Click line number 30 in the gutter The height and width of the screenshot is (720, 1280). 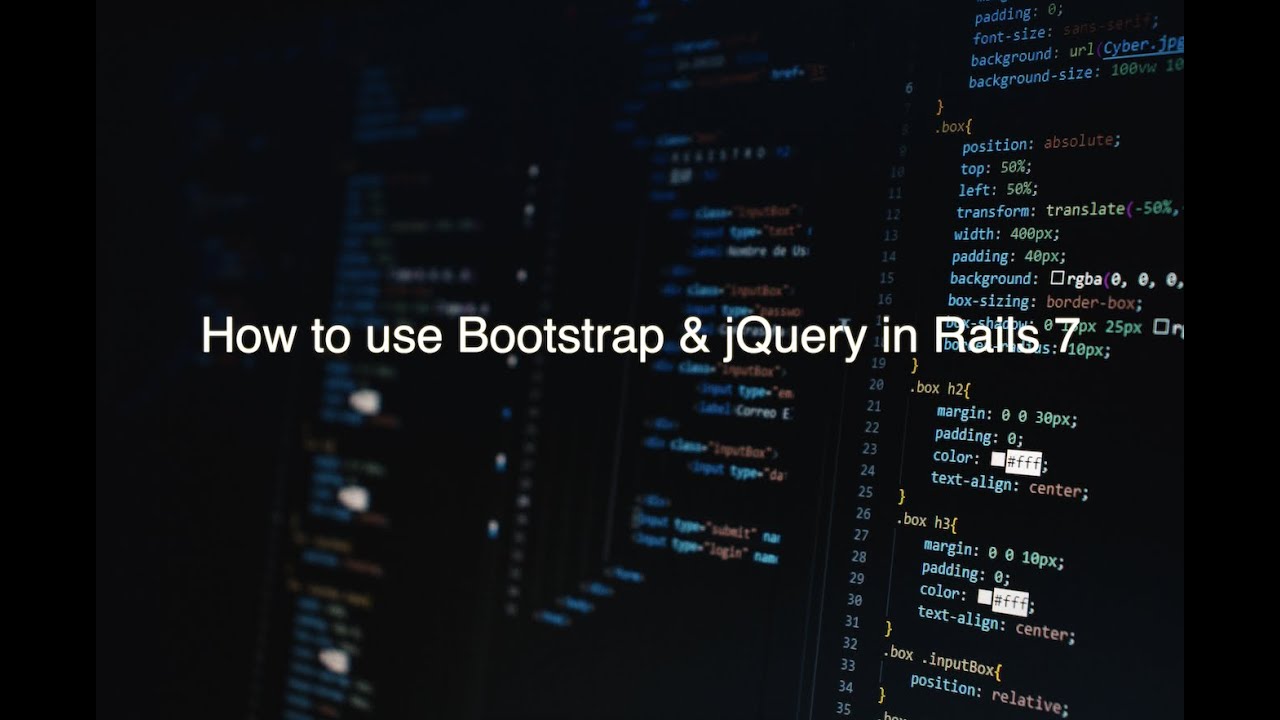855,601
